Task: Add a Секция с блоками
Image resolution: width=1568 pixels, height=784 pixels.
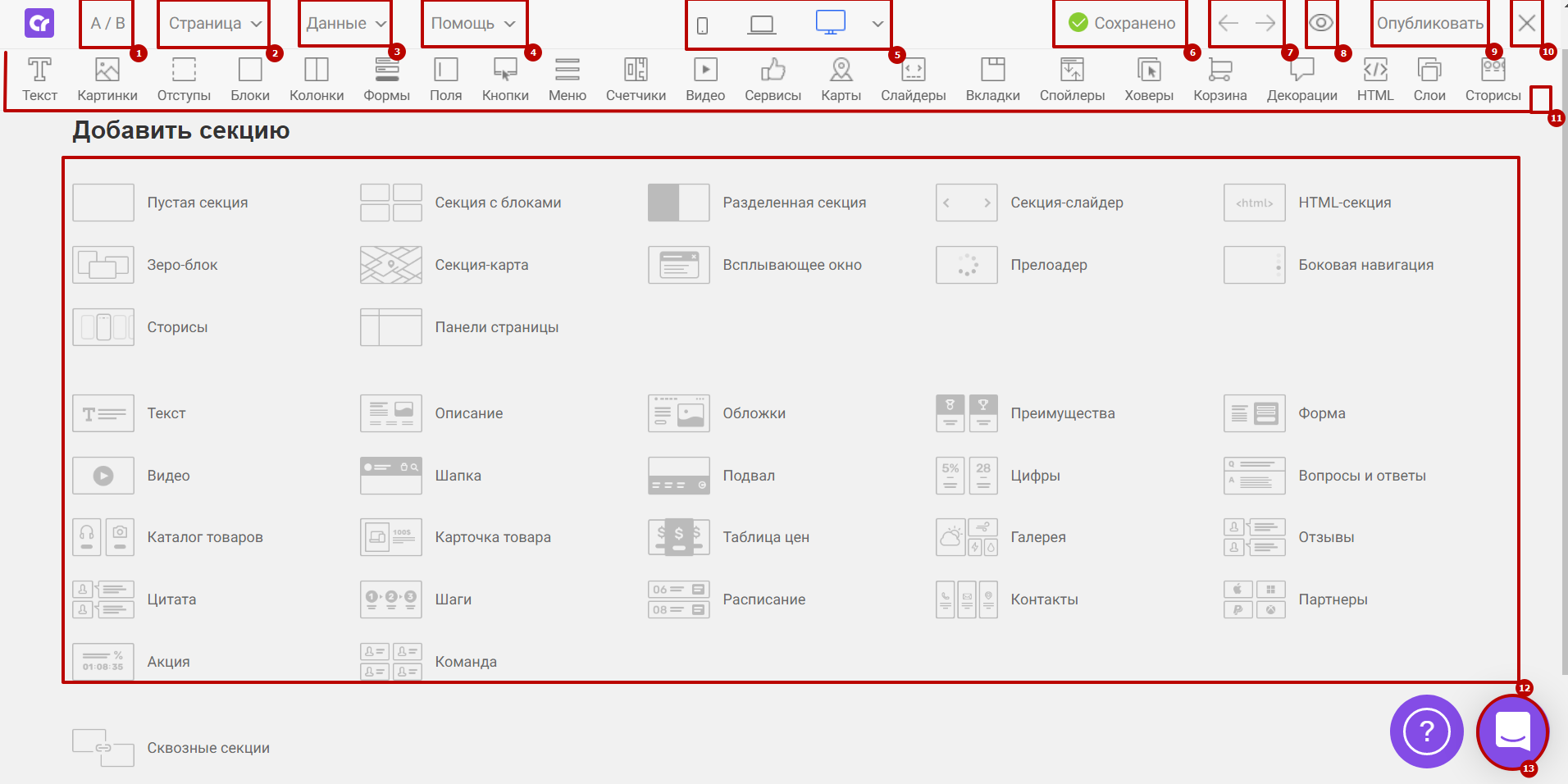Action: [x=461, y=203]
